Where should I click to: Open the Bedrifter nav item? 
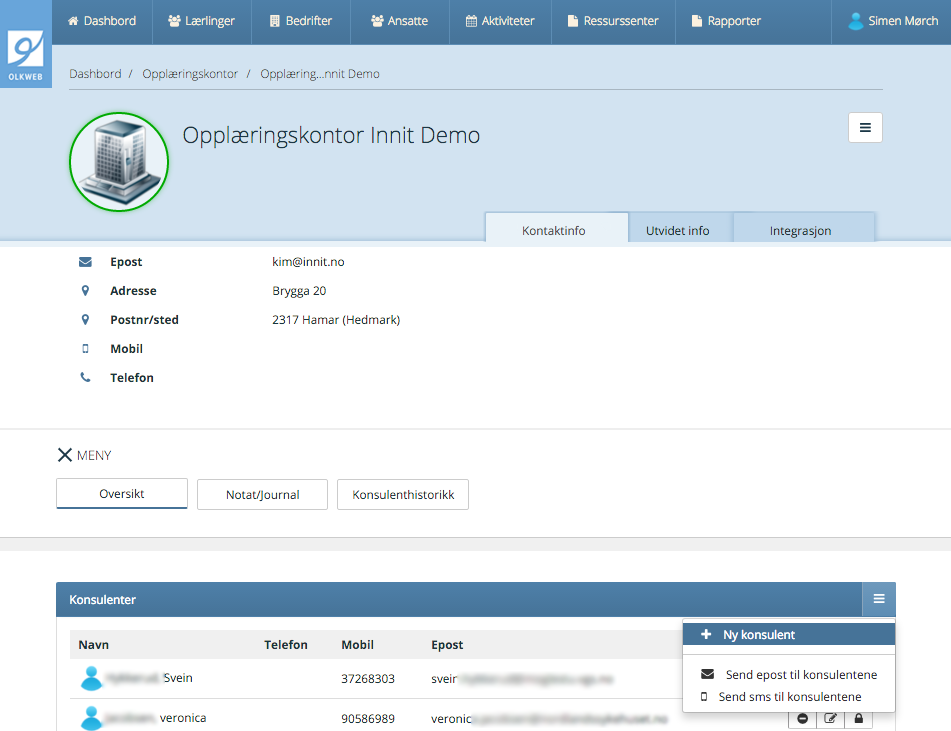pyautogui.click(x=301, y=21)
